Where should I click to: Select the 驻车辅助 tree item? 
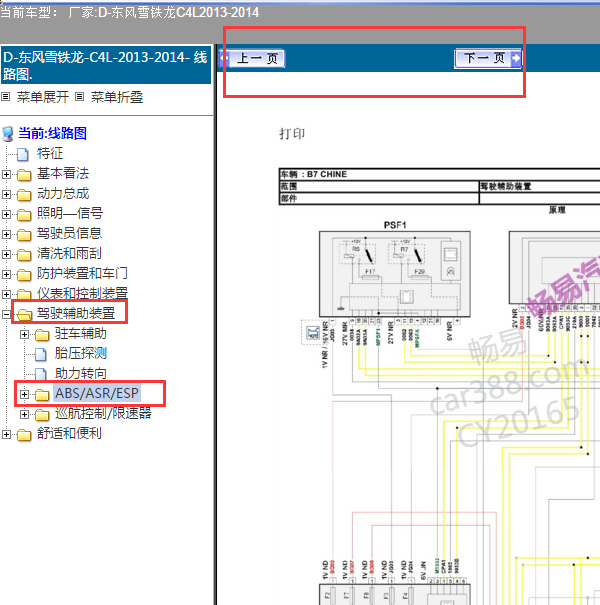(x=81, y=333)
